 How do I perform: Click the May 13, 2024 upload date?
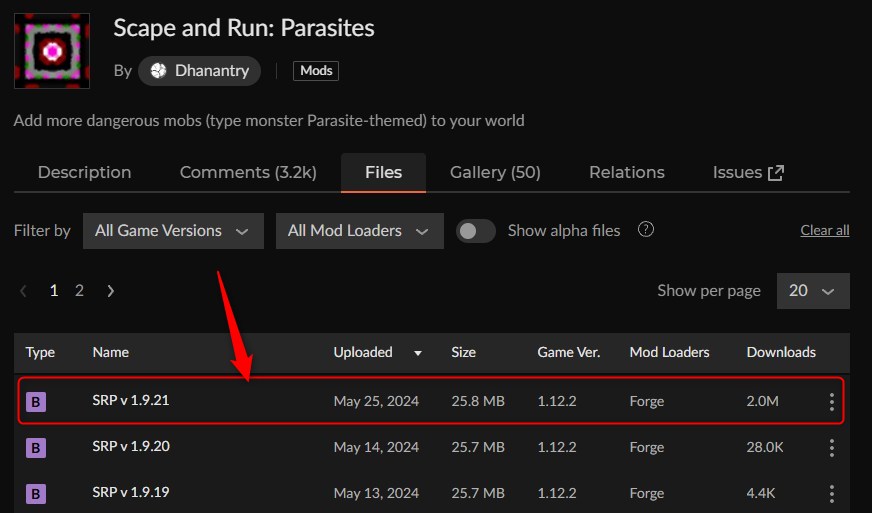tap(376, 494)
